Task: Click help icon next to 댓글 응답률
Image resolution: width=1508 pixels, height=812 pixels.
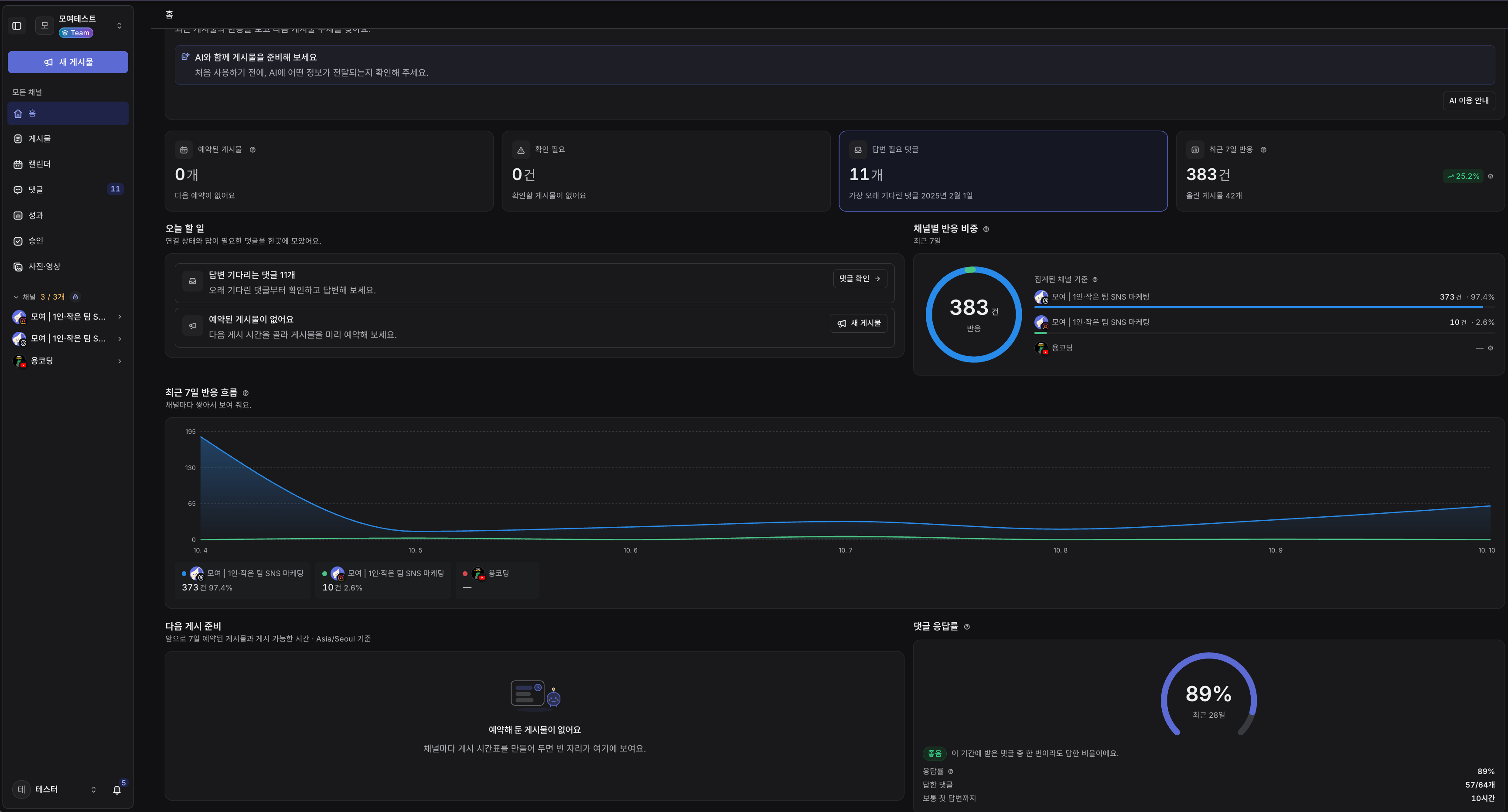Action: [966, 627]
